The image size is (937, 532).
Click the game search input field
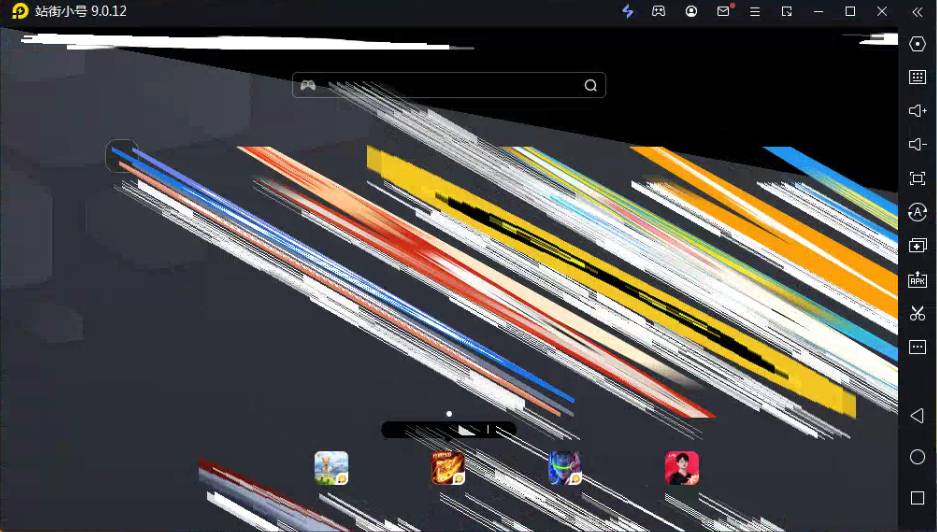coord(450,85)
